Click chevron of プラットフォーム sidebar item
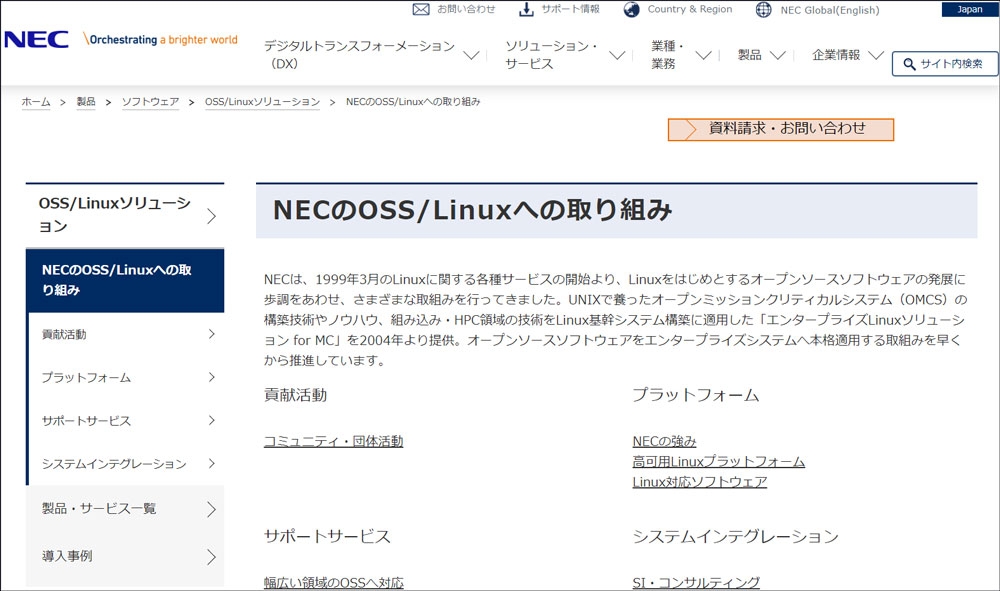Screen dimensions: 1000x591 pos(212,377)
